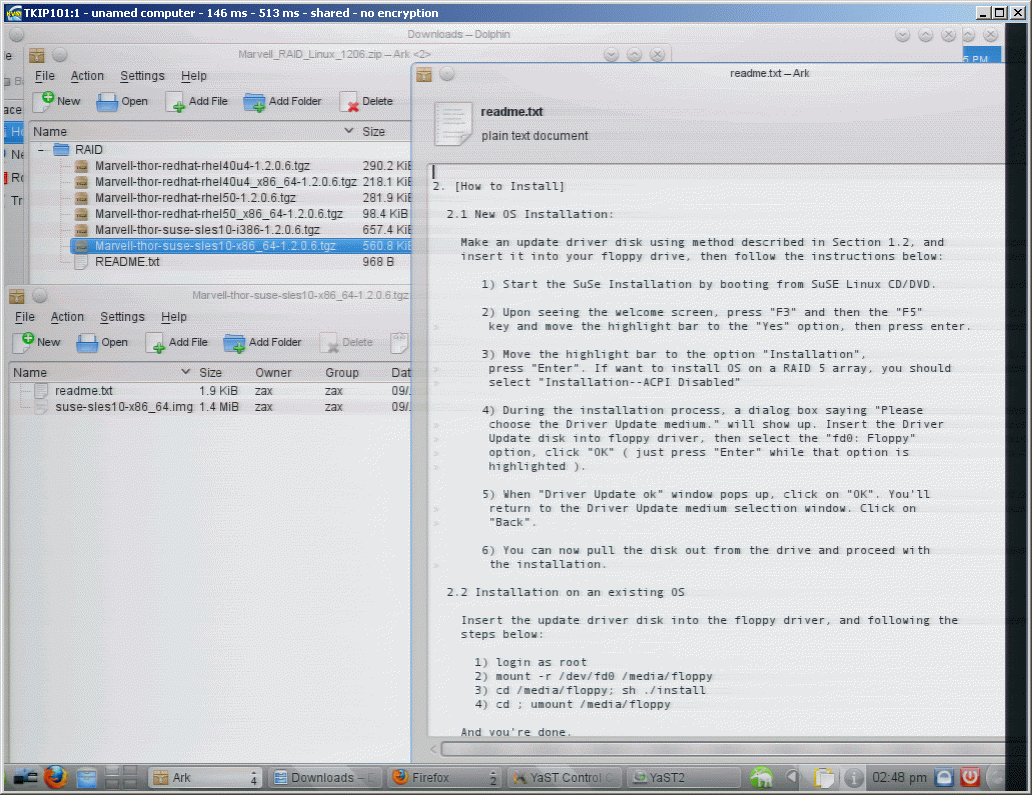Open File menu in Marvell_RAID_Linux Ark window
This screenshot has width=1032, height=795.
[x=45, y=76]
